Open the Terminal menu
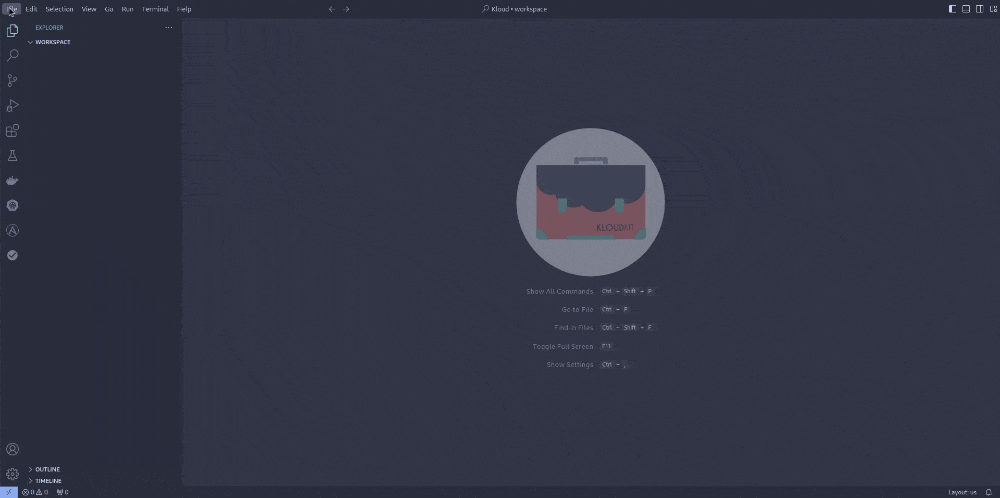 point(155,9)
